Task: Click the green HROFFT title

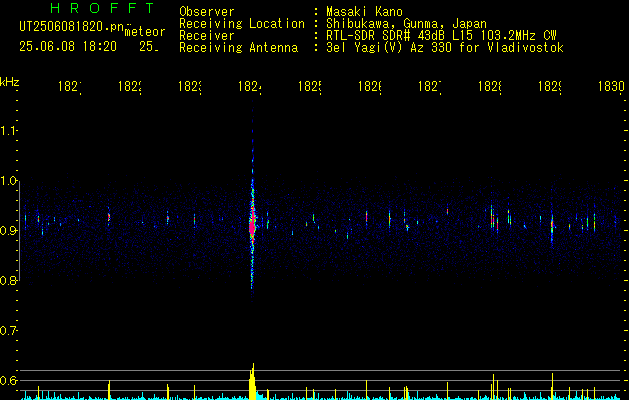Action: (x=103, y=8)
